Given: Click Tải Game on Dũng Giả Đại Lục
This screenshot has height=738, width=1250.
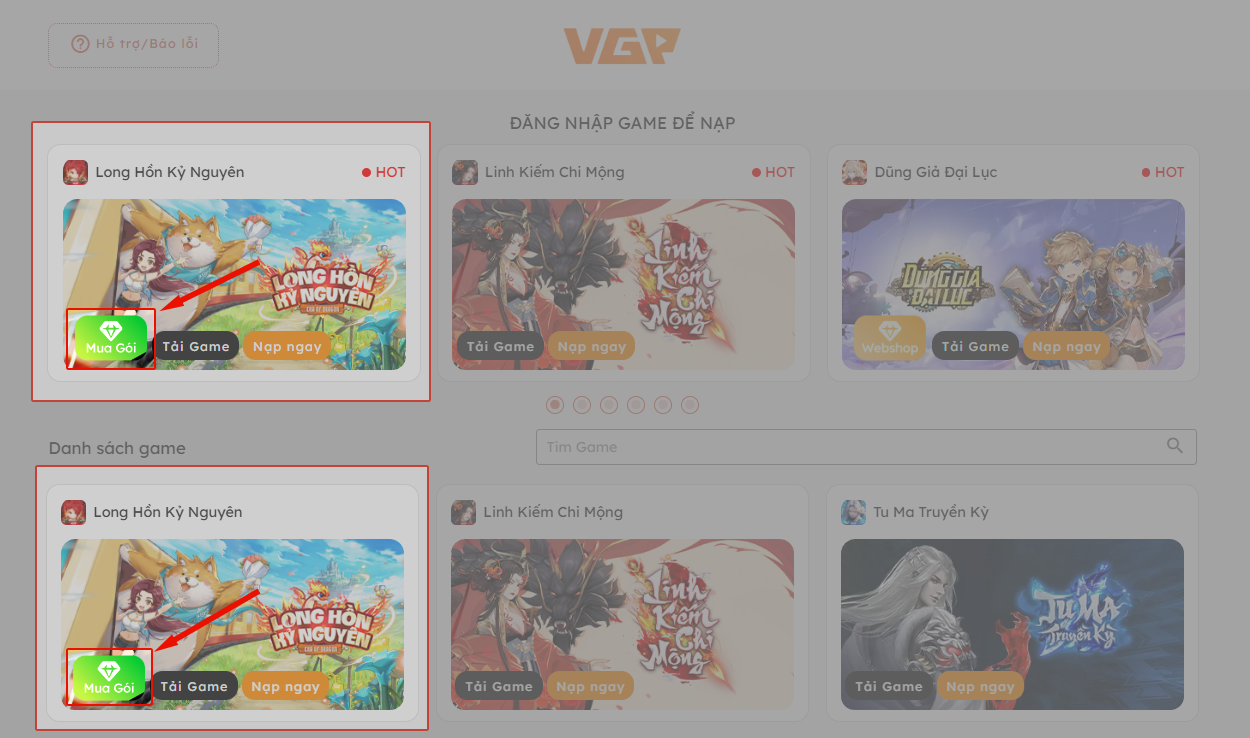Looking at the screenshot, I should (x=975, y=347).
